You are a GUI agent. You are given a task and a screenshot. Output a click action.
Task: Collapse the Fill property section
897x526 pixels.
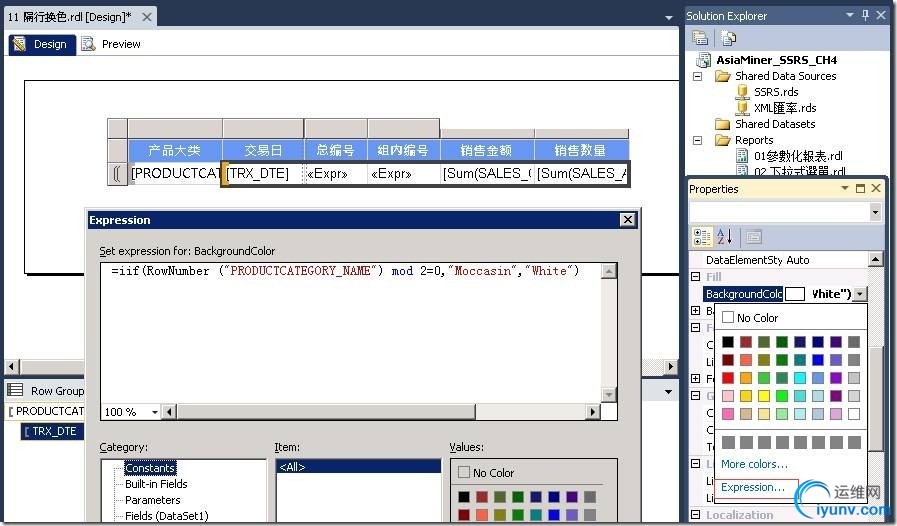(x=696, y=276)
